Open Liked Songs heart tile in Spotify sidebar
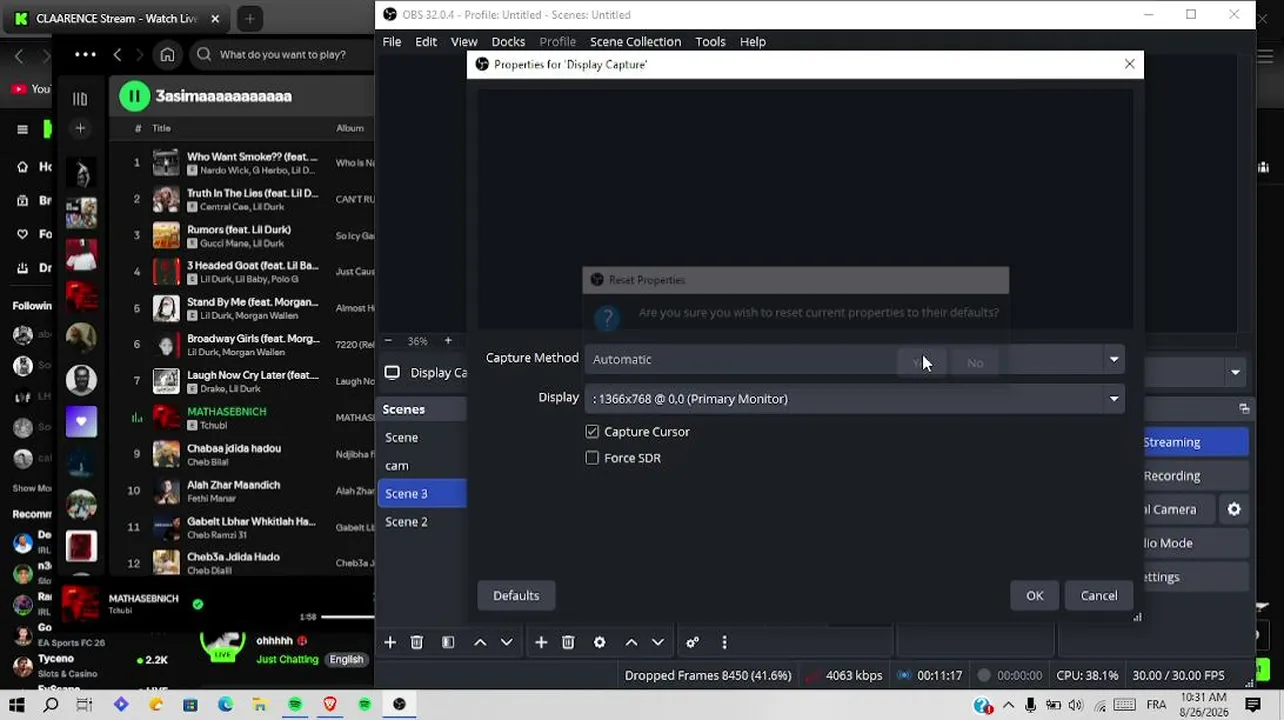This screenshot has width=1284, height=720. click(x=81, y=421)
